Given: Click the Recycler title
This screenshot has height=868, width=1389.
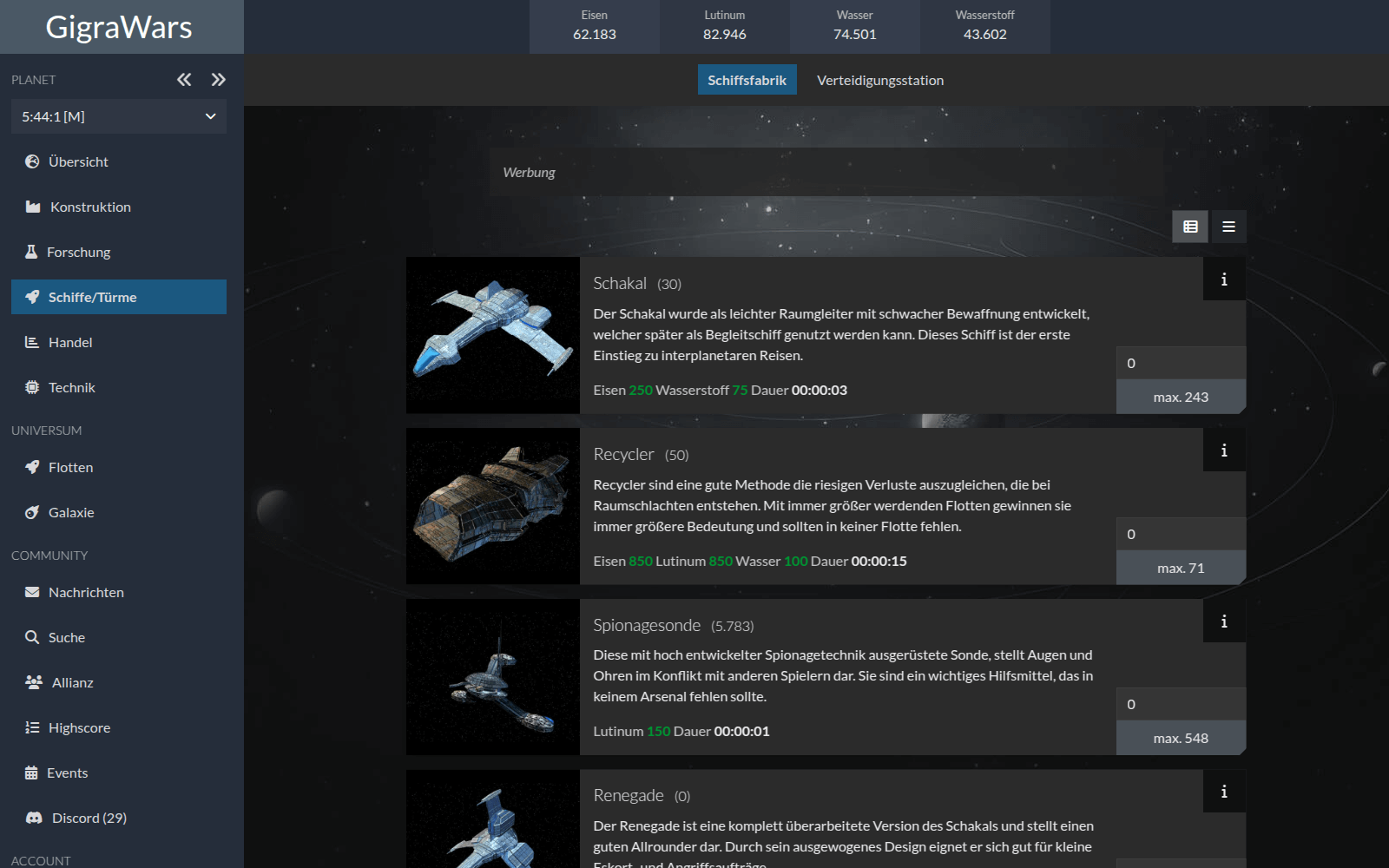Looking at the screenshot, I should click(623, 454).
